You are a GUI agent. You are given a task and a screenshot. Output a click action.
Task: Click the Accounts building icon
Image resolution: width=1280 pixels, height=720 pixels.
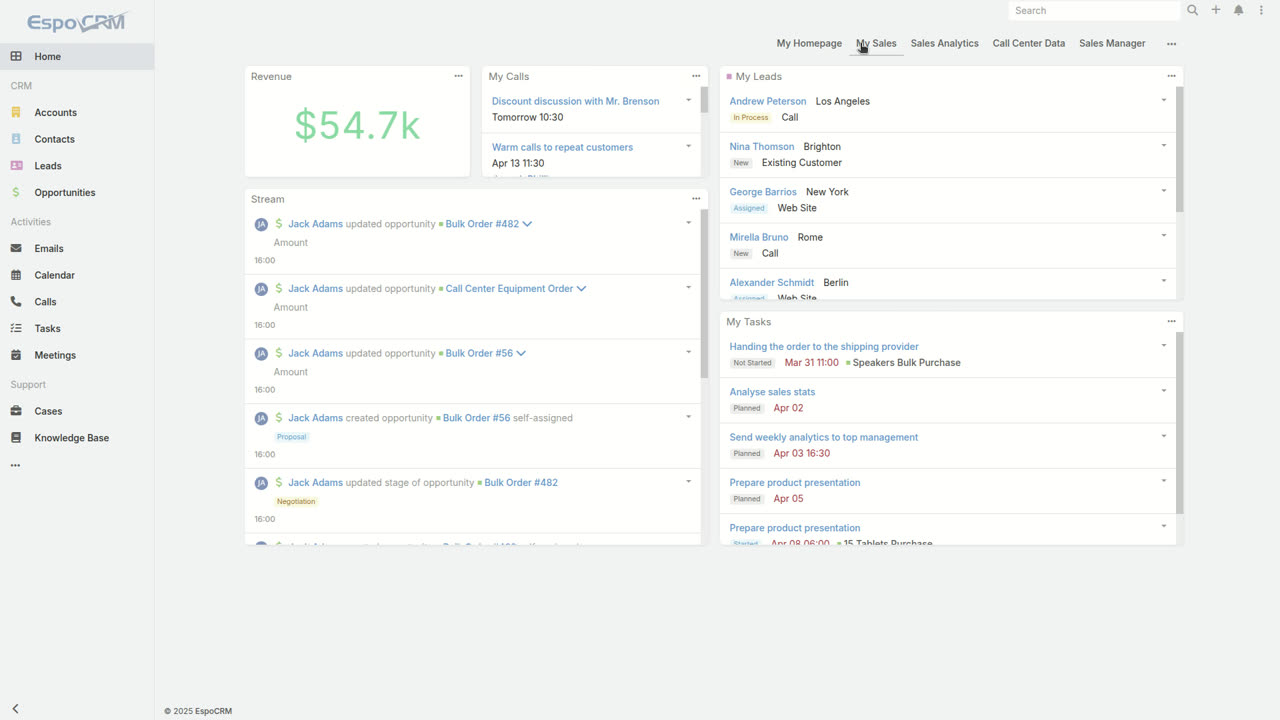pos(16,113)
